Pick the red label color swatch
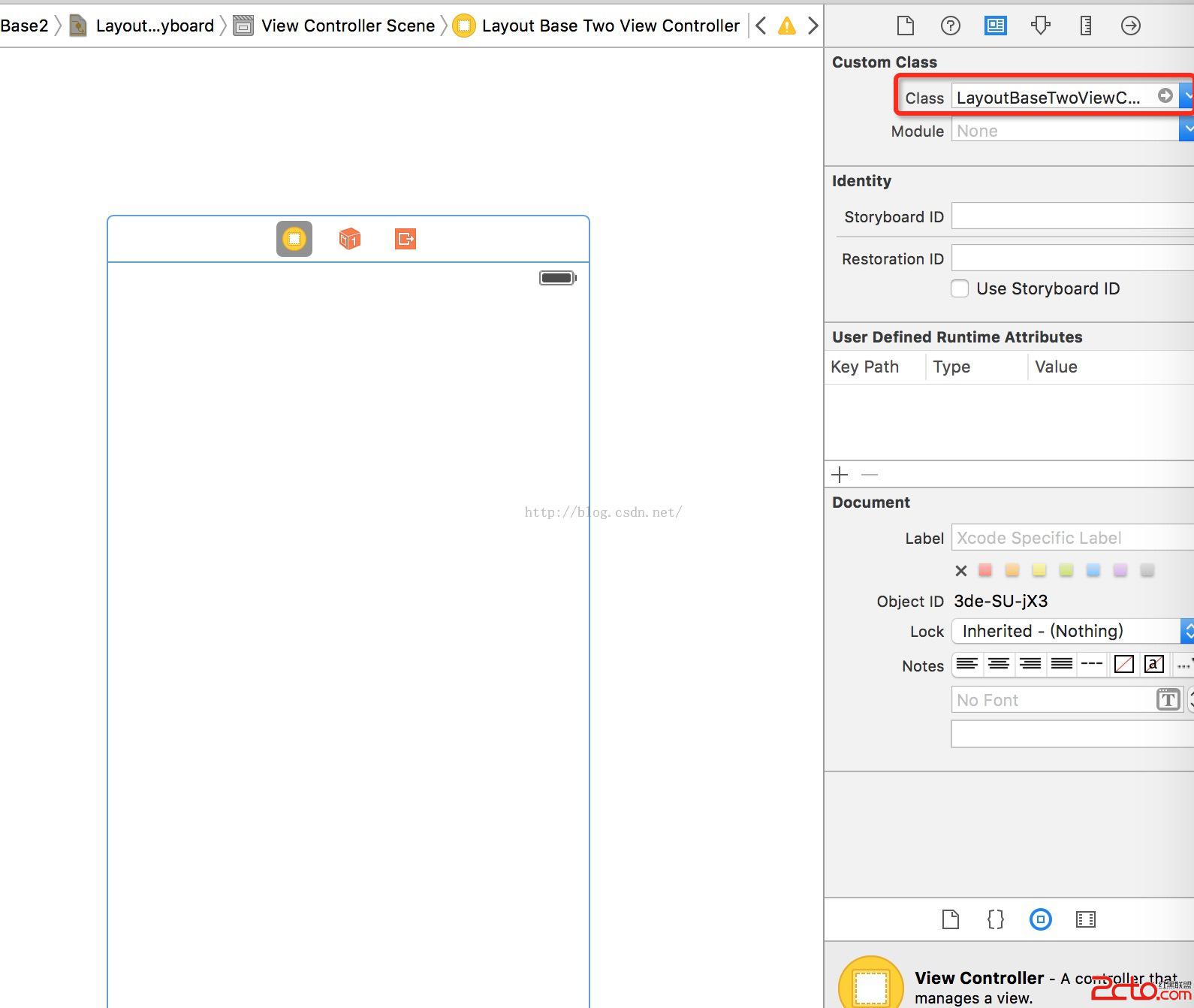 pyautogui.click(x=985, y=571)
